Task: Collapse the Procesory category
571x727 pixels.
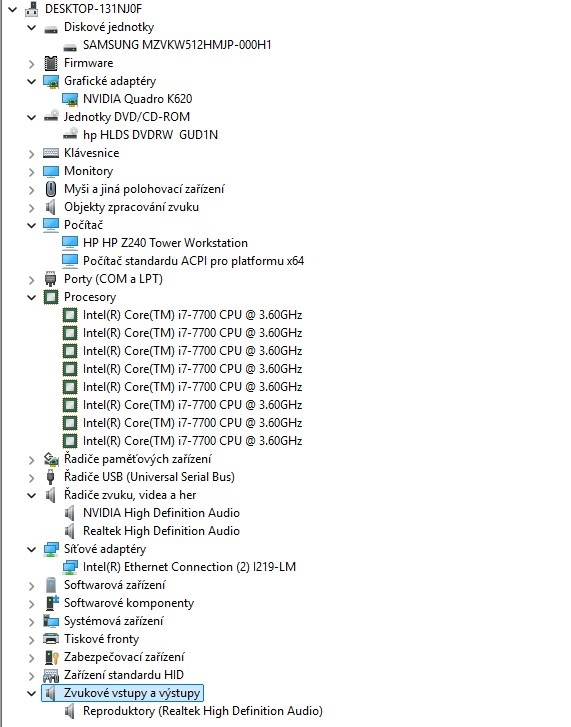Action: (31, 297)
